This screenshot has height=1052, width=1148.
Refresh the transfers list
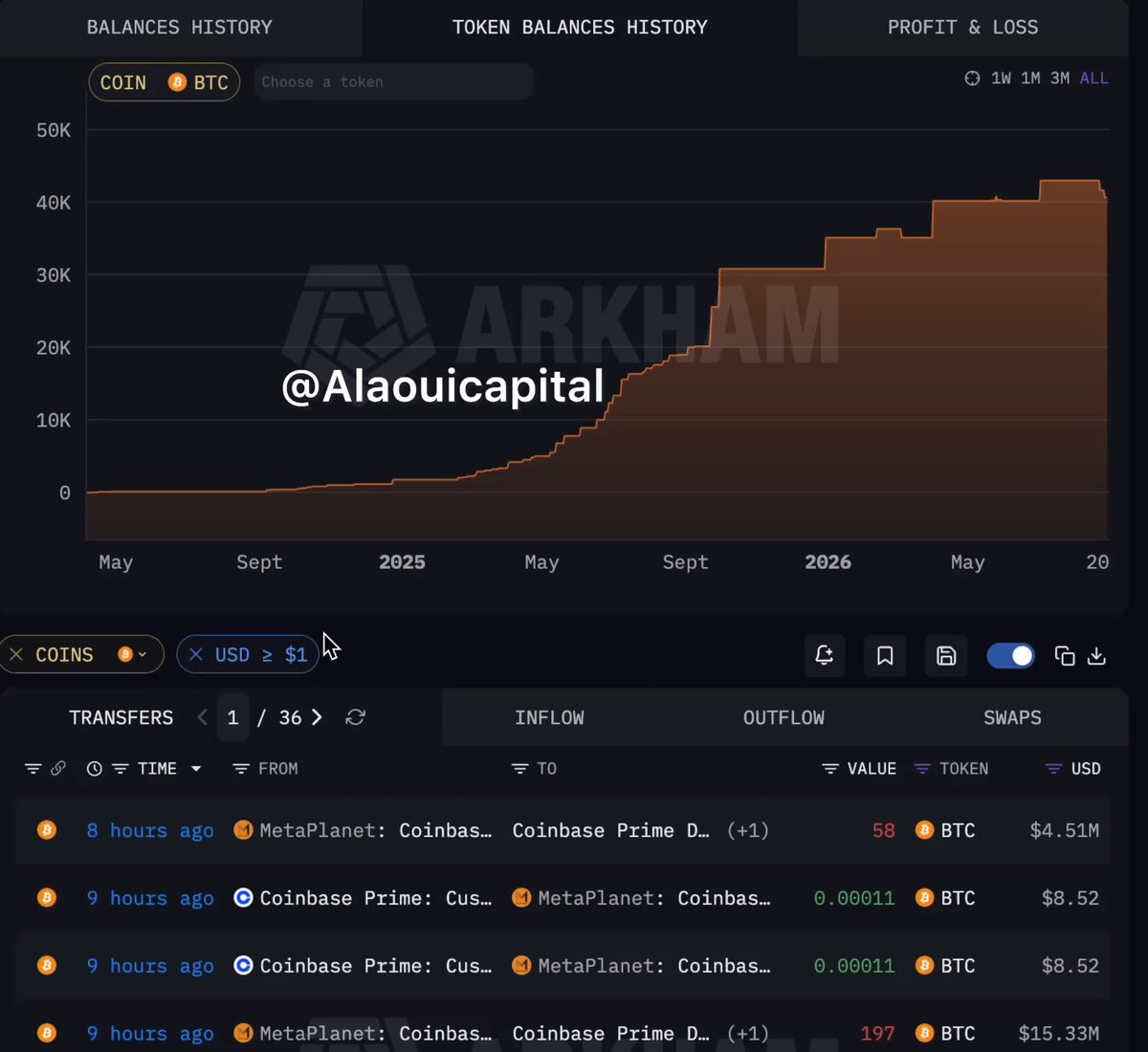355,717
